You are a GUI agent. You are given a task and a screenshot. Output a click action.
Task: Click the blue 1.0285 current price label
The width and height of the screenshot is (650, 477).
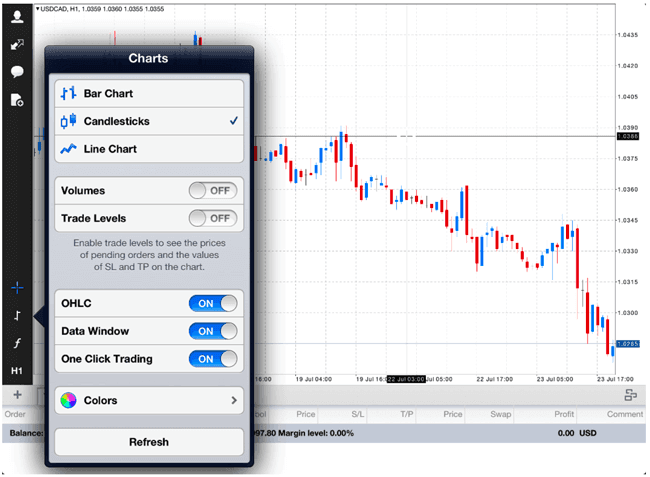(628, 344)
